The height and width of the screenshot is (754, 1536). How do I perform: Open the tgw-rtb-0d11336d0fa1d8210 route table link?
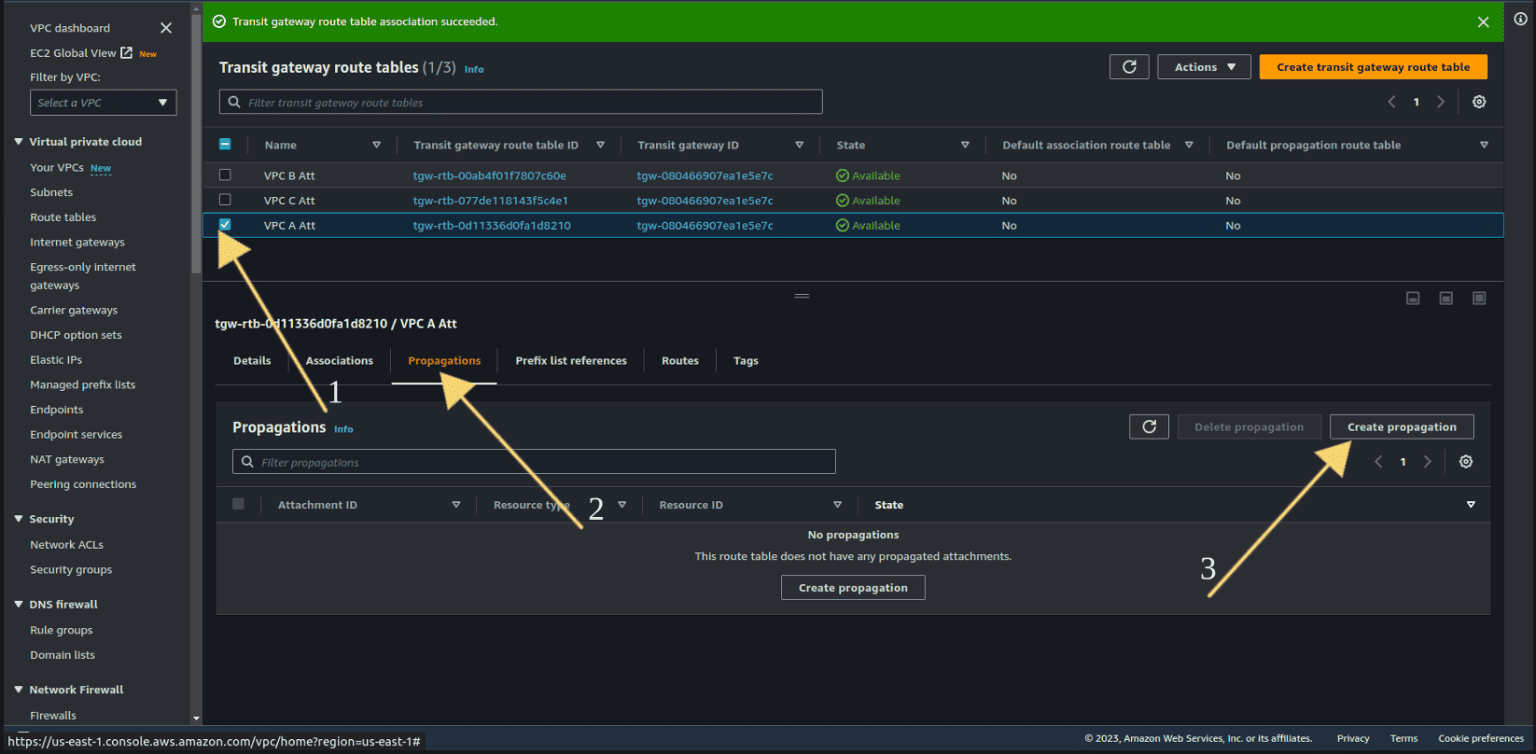[x=494, y=224]
